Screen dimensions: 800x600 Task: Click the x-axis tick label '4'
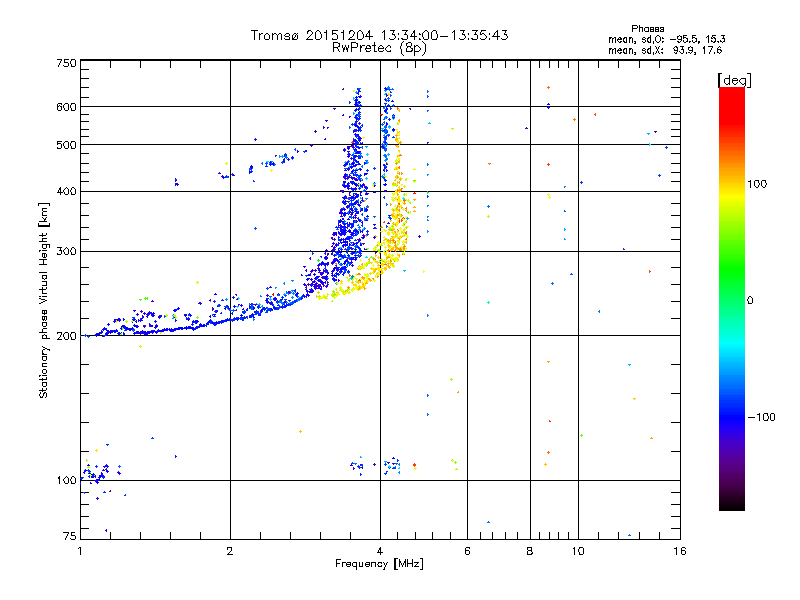pyautogui.click(x=380, y=551)
